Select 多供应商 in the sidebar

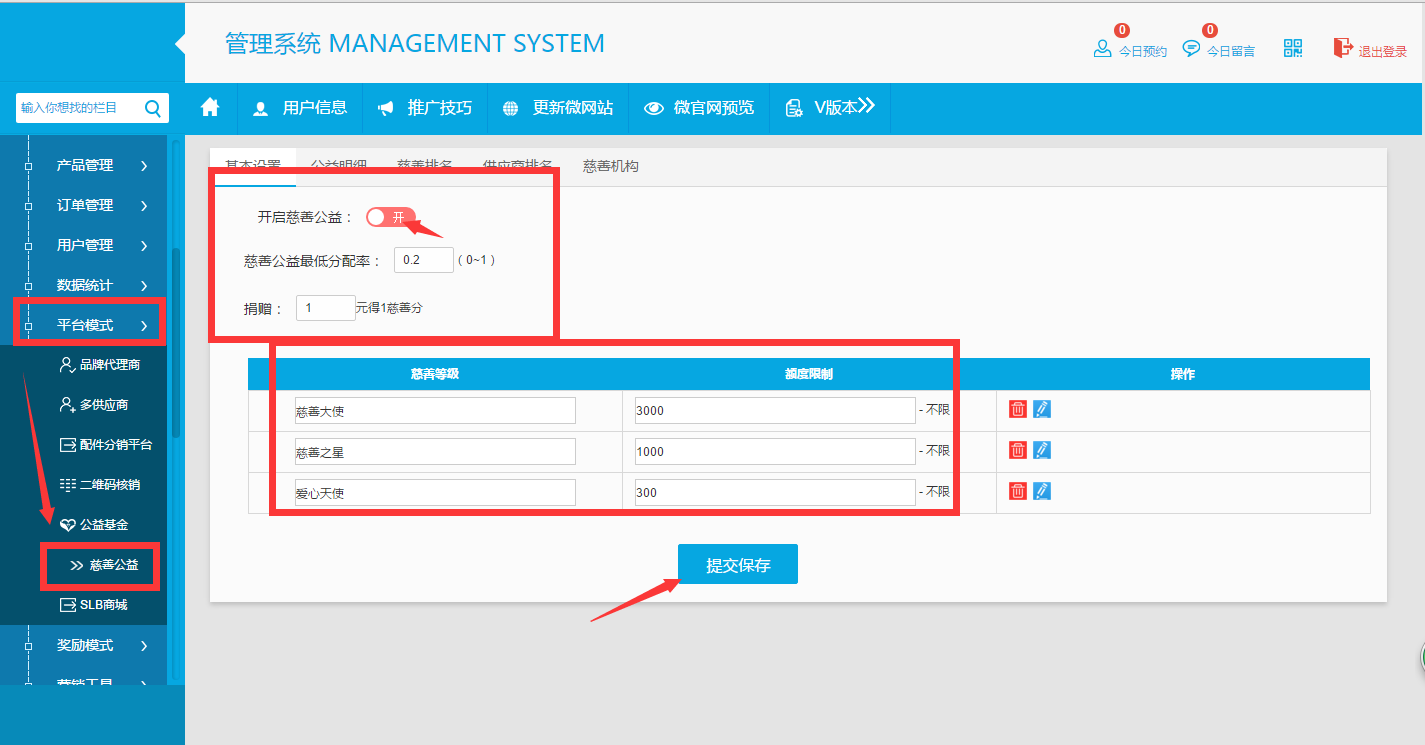point(103,405)
